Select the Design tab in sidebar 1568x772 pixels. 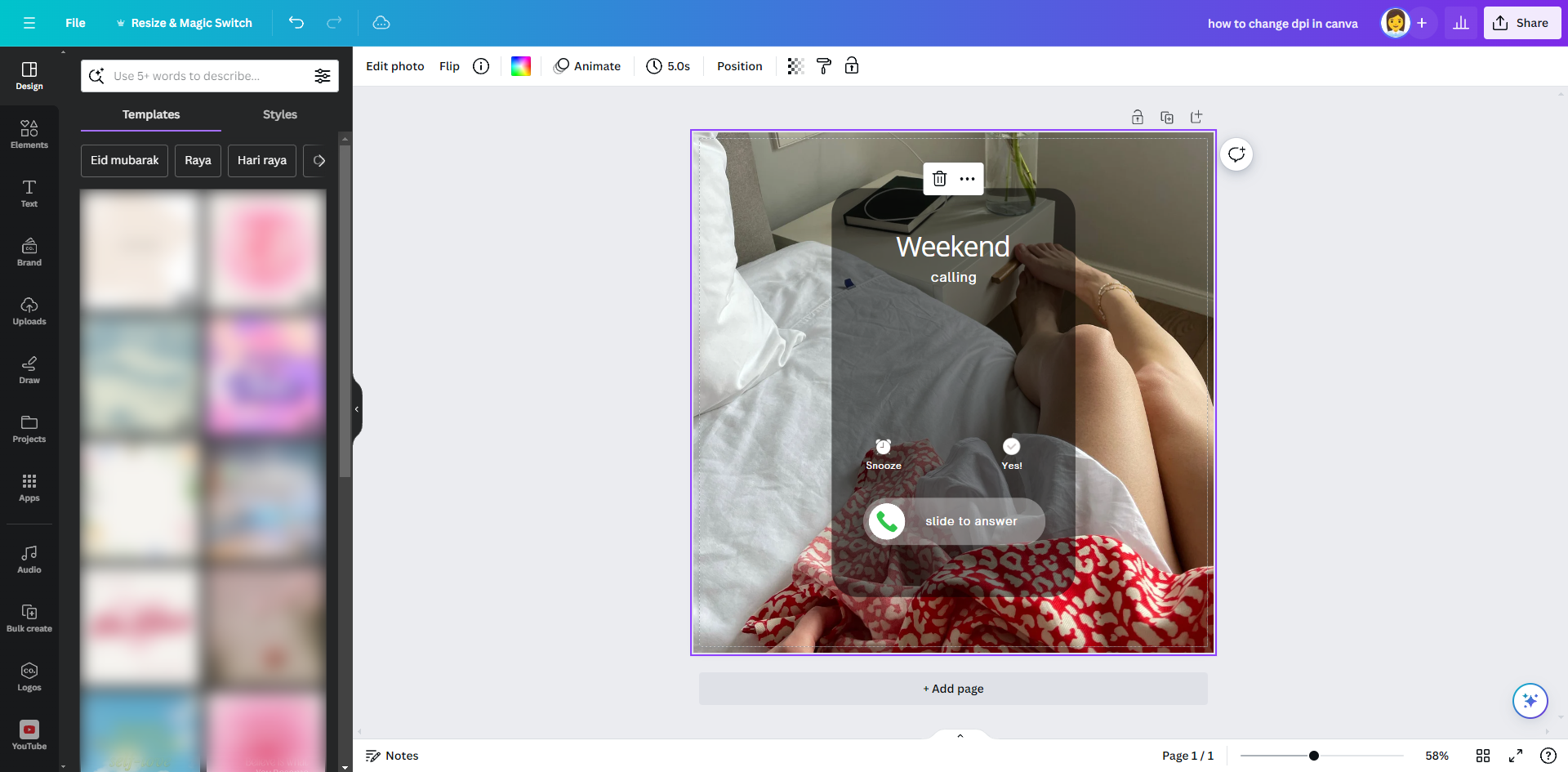click(29, 75)
